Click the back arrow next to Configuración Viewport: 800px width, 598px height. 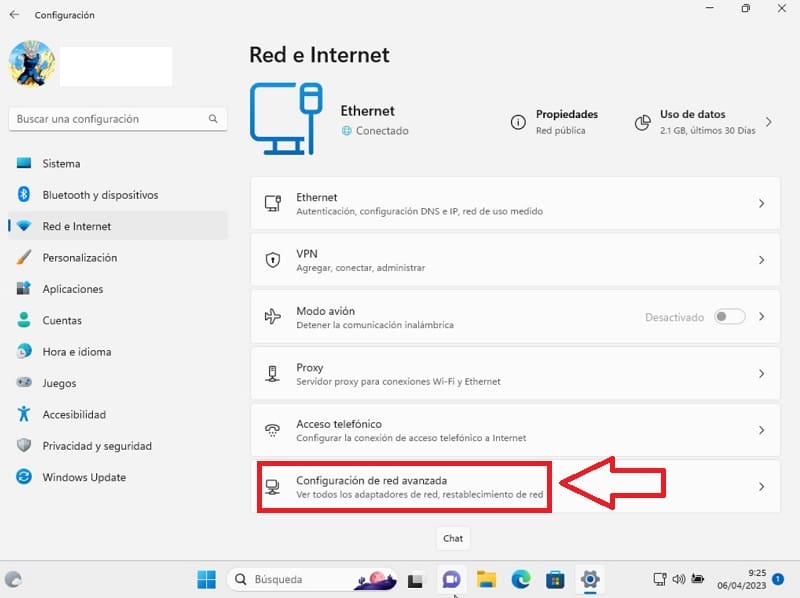[14, 15]
